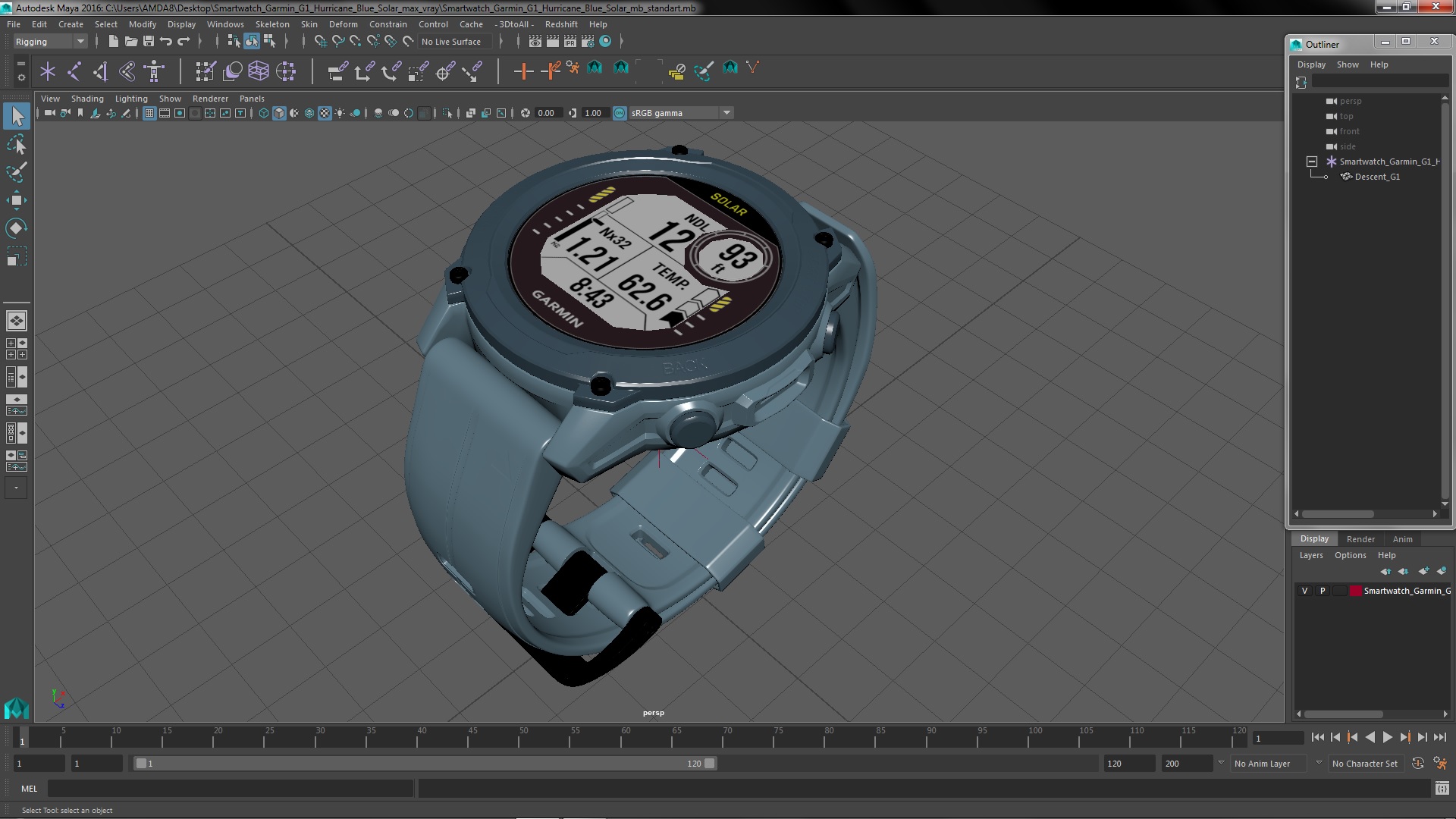Switch to the Anim layer tab
Image resolution: width=1456 pixels, height=819 pixels.
point(1402,539)
